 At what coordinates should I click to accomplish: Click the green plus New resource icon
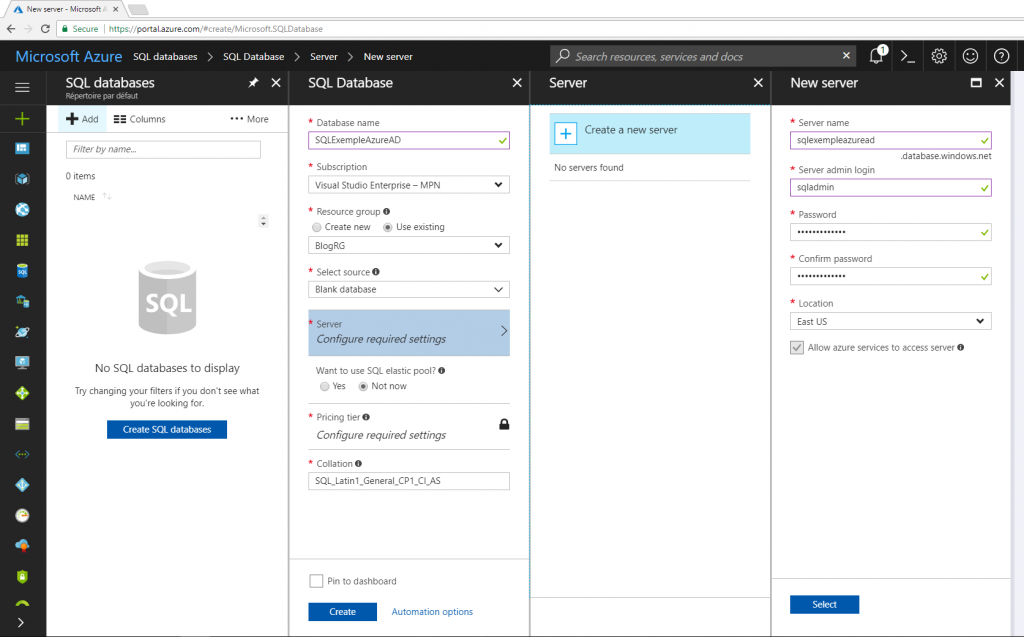22,118
